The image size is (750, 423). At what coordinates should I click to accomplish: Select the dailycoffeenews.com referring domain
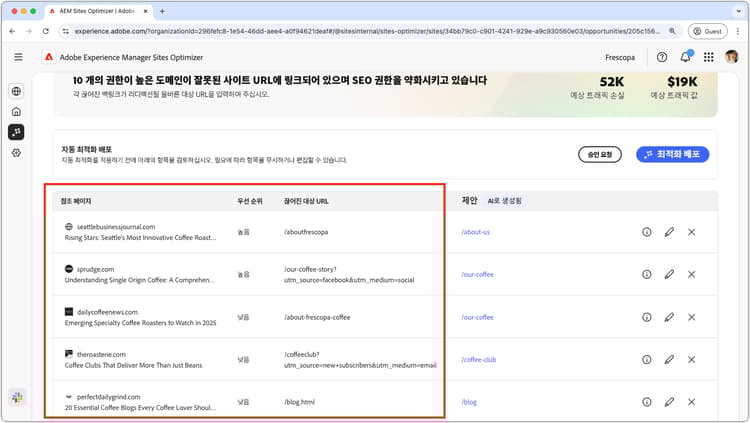[107, 312]
